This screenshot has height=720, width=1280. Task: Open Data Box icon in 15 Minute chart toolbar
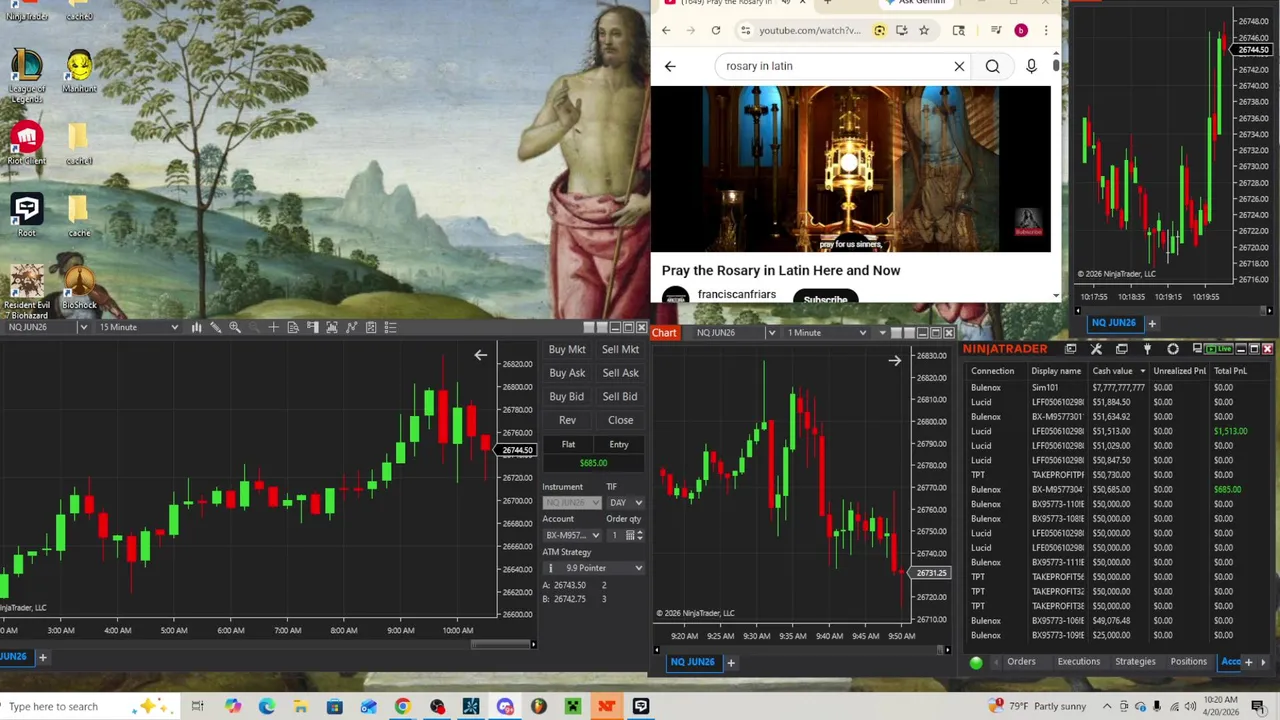293,327
